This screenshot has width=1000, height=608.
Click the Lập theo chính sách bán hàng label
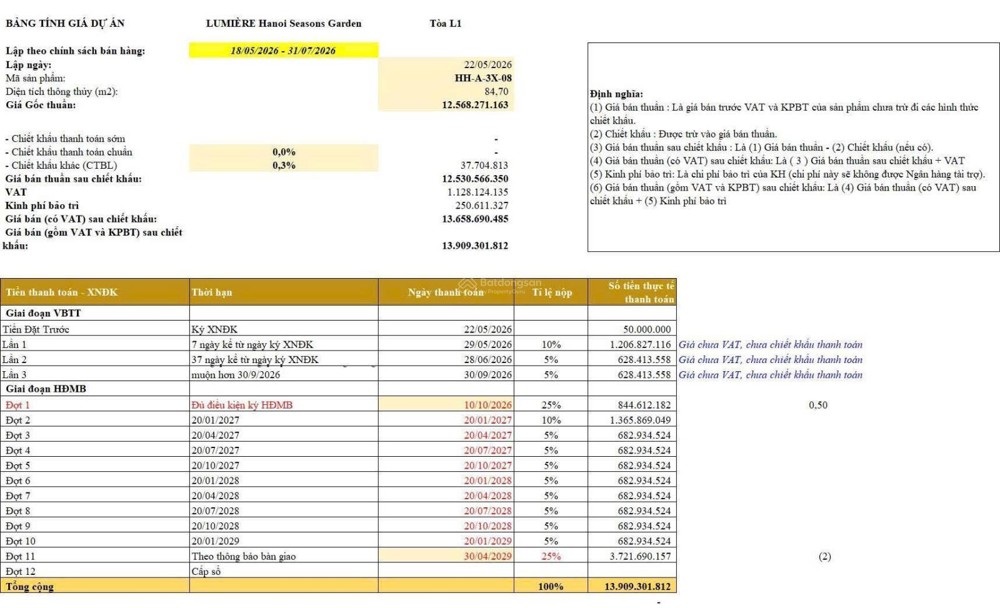pyautogui.click(x=75, y=50)
